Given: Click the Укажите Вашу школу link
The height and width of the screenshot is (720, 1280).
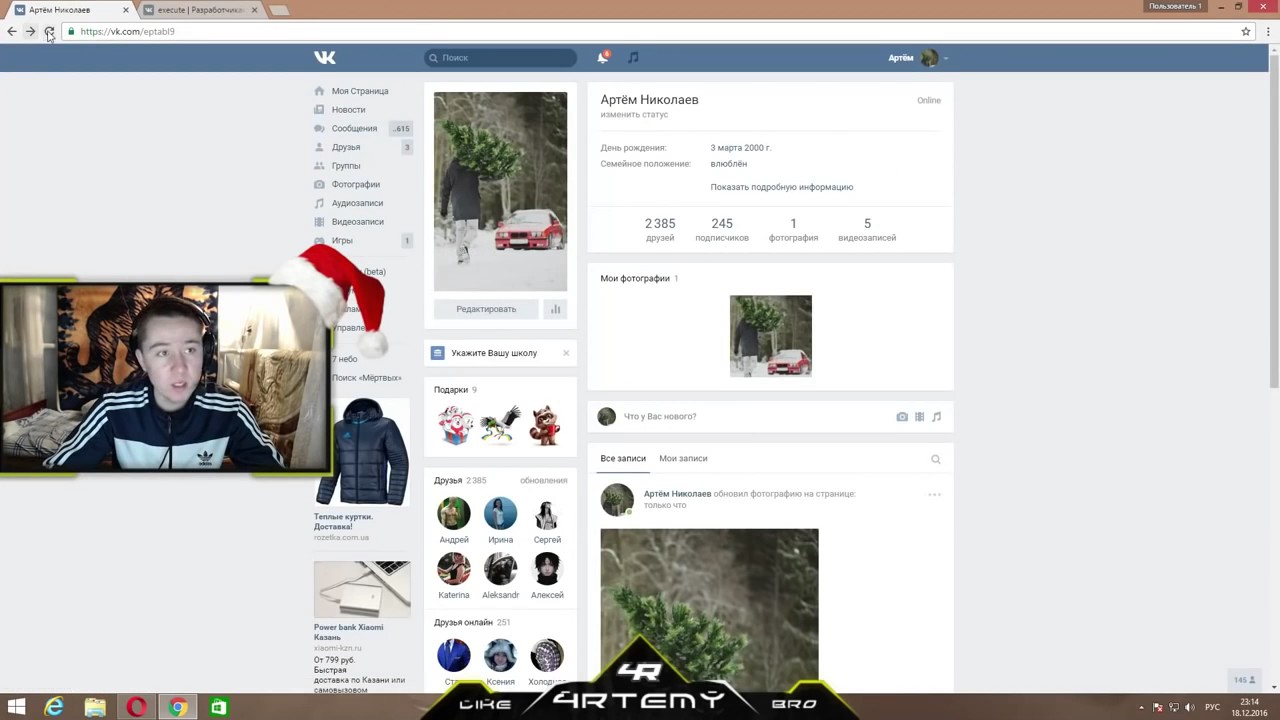Looking at the screenshot, I should pyautogui.click(x=494, y=353).
